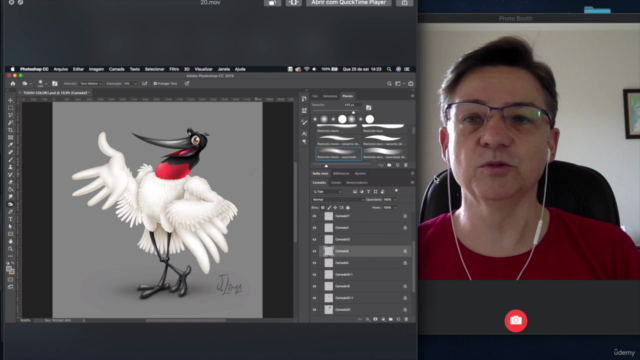Delete layer with trash icon in layers panel

coord(406,319)
